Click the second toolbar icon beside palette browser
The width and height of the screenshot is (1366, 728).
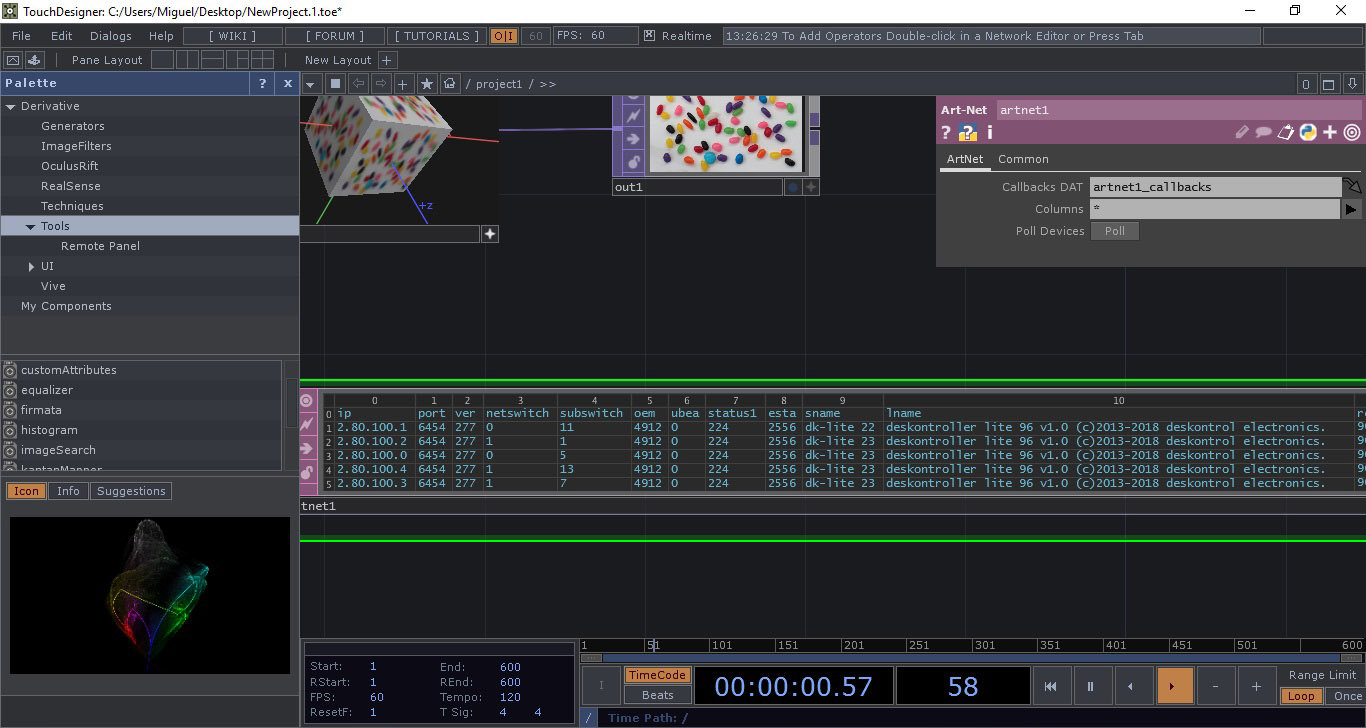[x=34, y=60]
